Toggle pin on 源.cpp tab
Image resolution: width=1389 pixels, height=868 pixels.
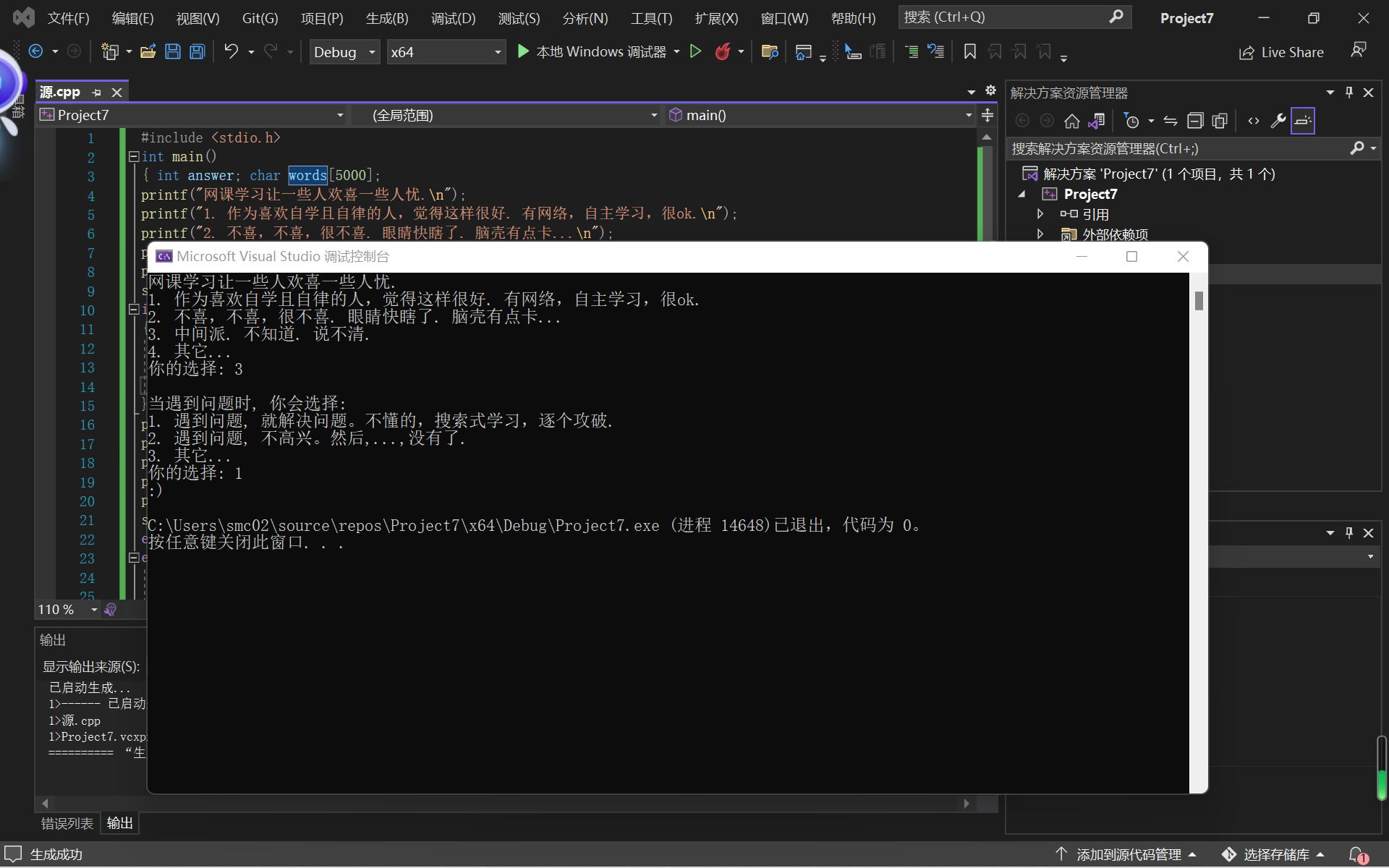pyautogui.click(x=97, y=93)
